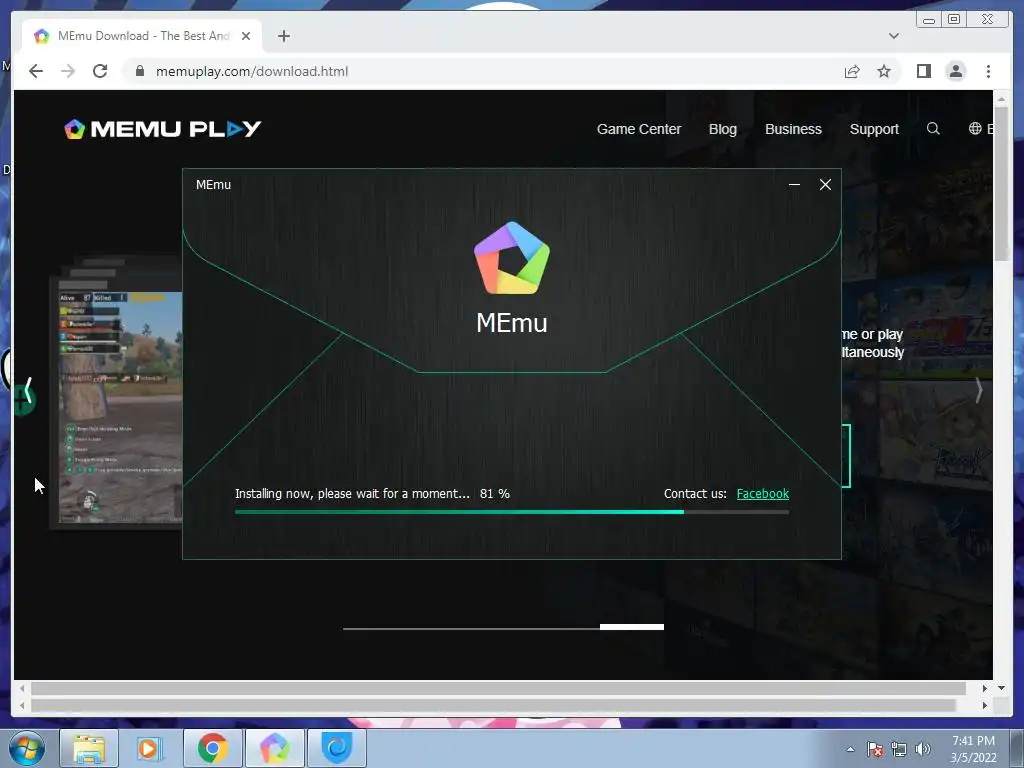Click the memuplay.com address bar
The width and height of the screenshot is (1024, 768).
[483, 71]
